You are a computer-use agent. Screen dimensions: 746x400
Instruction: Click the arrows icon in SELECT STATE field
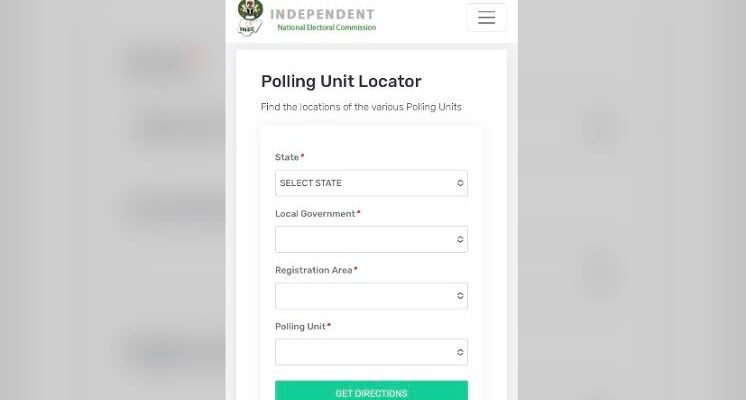460,183
